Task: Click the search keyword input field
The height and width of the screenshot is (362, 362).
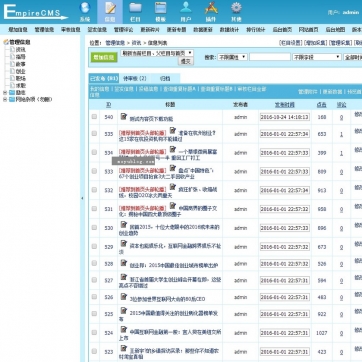Action: pyautogui.click(x=270, y=57)
